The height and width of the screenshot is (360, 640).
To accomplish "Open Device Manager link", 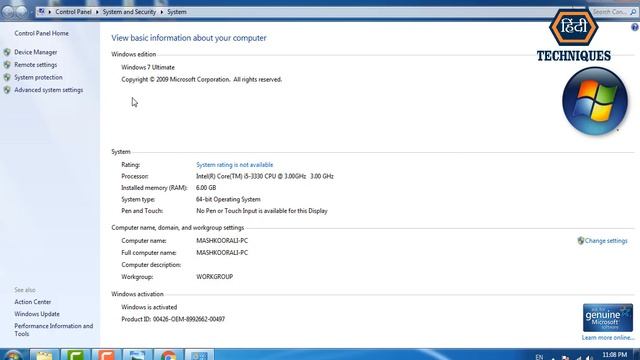I will click(36, 52).
